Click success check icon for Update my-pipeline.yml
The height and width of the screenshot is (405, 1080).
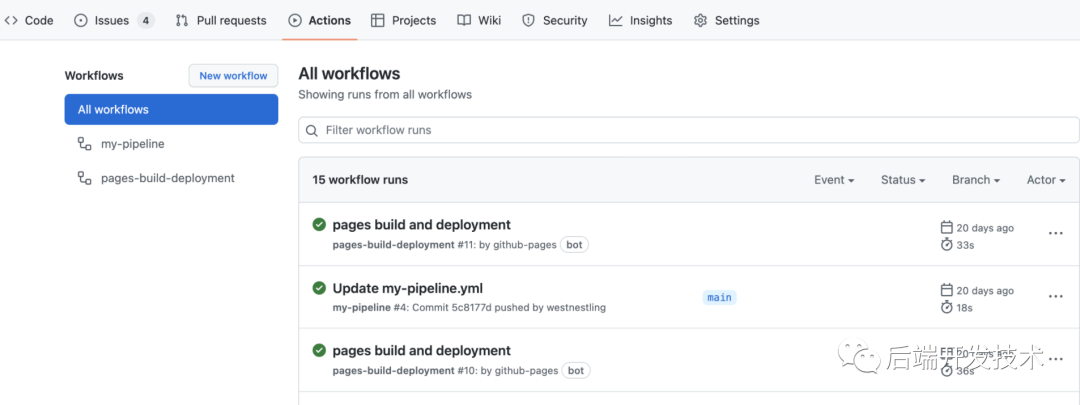tap(319, 288)
